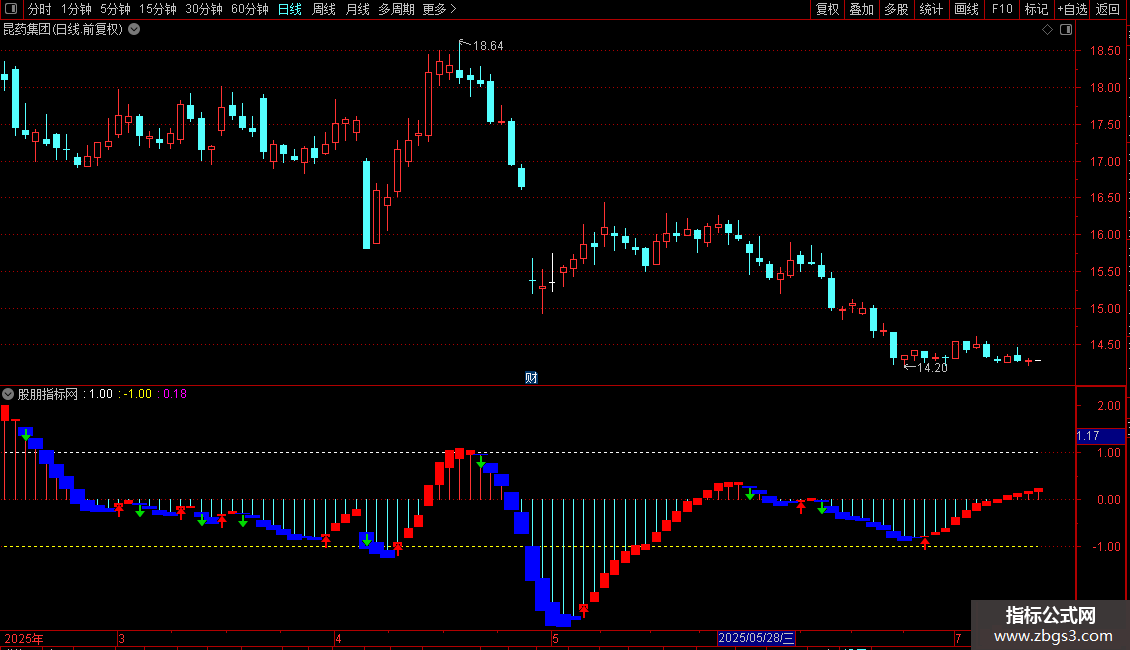
Task: Click the 1.17 indicator value tag
Action: pyautogui.click(x=1100, y=436)
